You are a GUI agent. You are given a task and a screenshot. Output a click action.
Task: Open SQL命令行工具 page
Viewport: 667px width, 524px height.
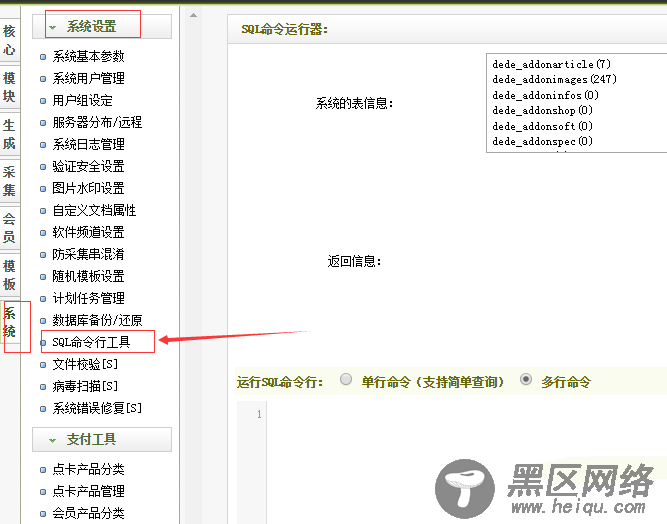coord(91,342)
